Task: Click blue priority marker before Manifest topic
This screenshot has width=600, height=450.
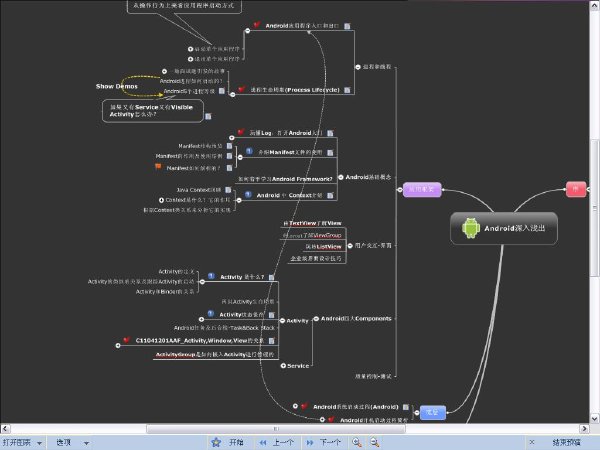Action: point(249,151)
